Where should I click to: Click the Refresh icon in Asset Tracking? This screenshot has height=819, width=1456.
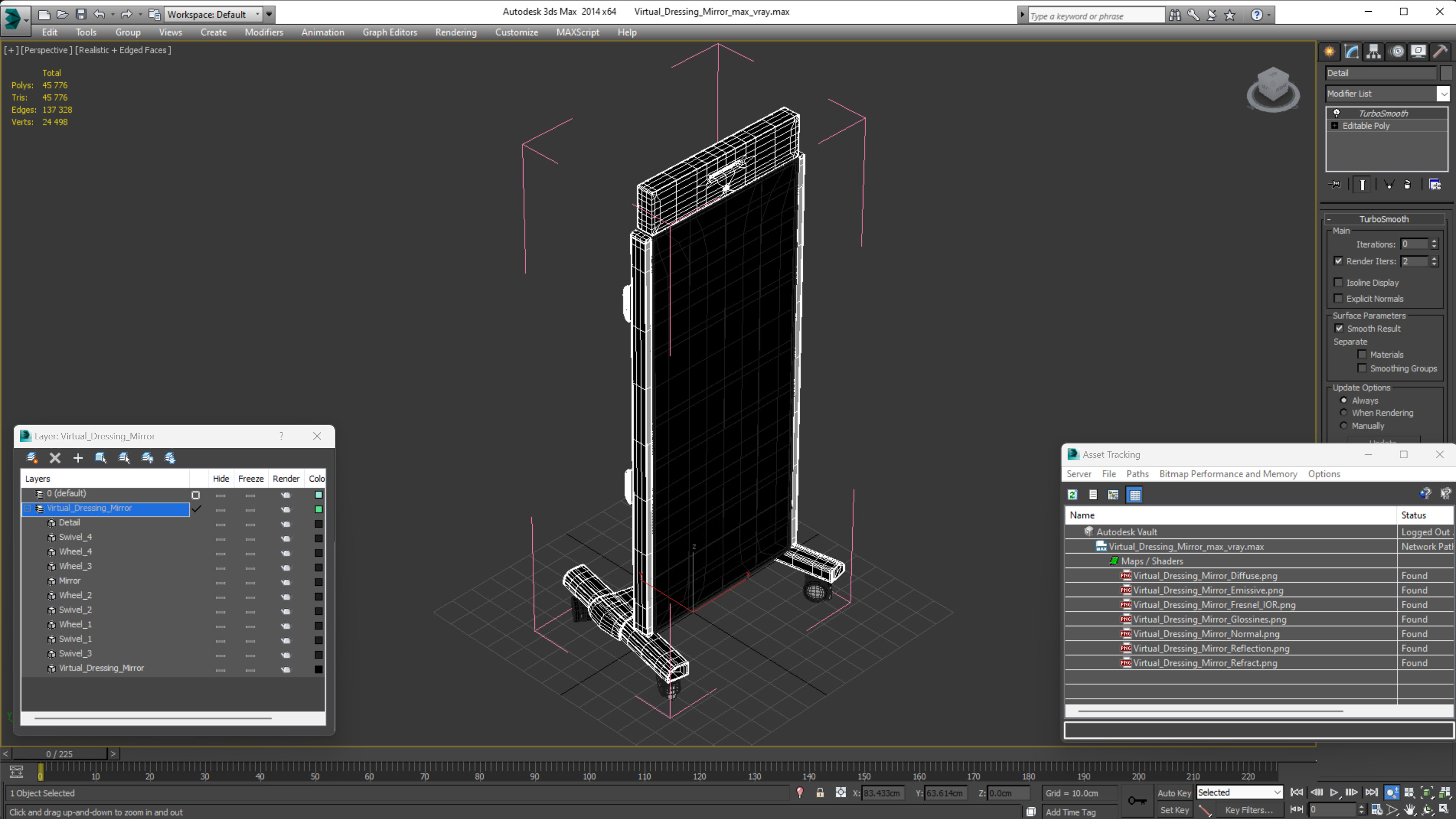click(1072, 495)
